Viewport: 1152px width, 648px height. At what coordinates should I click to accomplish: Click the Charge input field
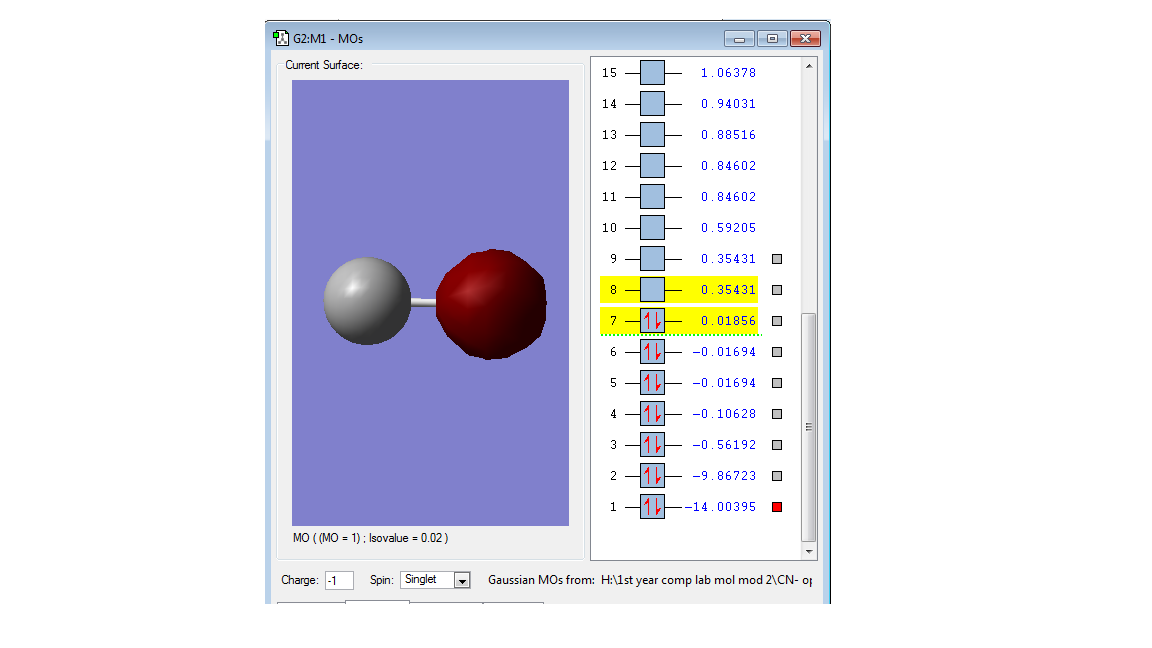point(339,580)
